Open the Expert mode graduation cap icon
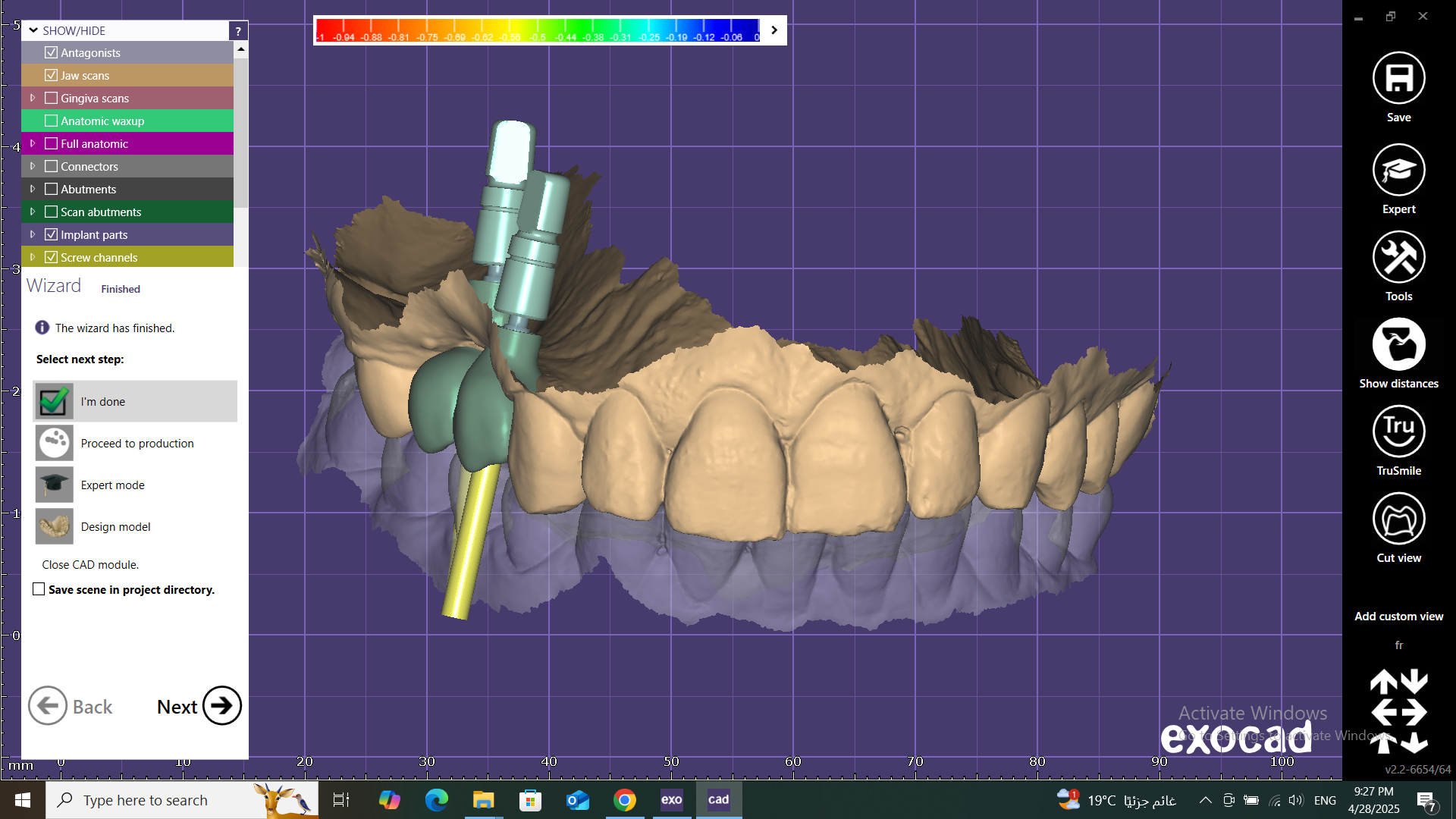The width and height of the screenshot is (1456, 819). coord(1398,170)
